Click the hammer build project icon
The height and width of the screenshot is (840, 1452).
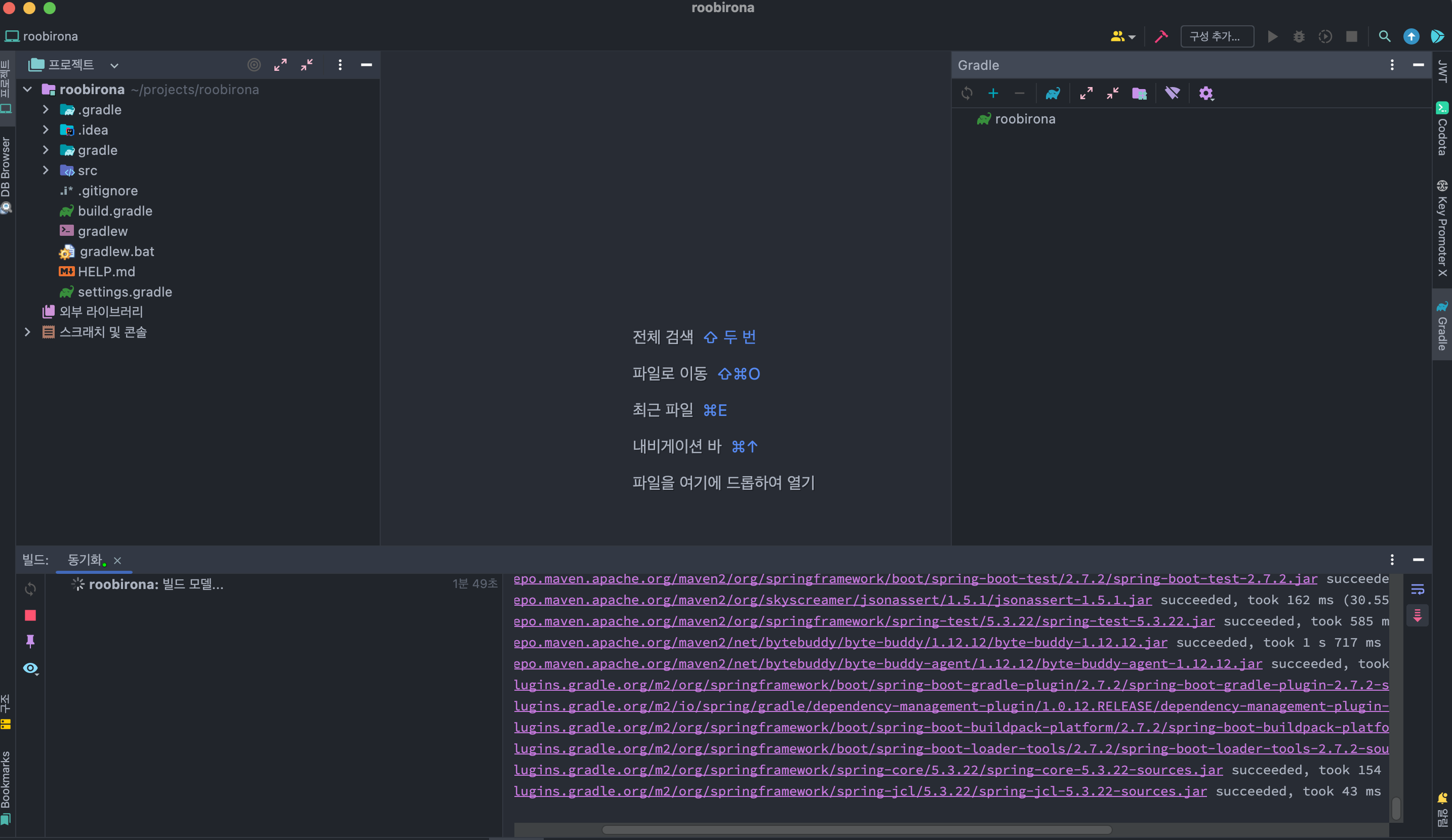pos(1161,36)
